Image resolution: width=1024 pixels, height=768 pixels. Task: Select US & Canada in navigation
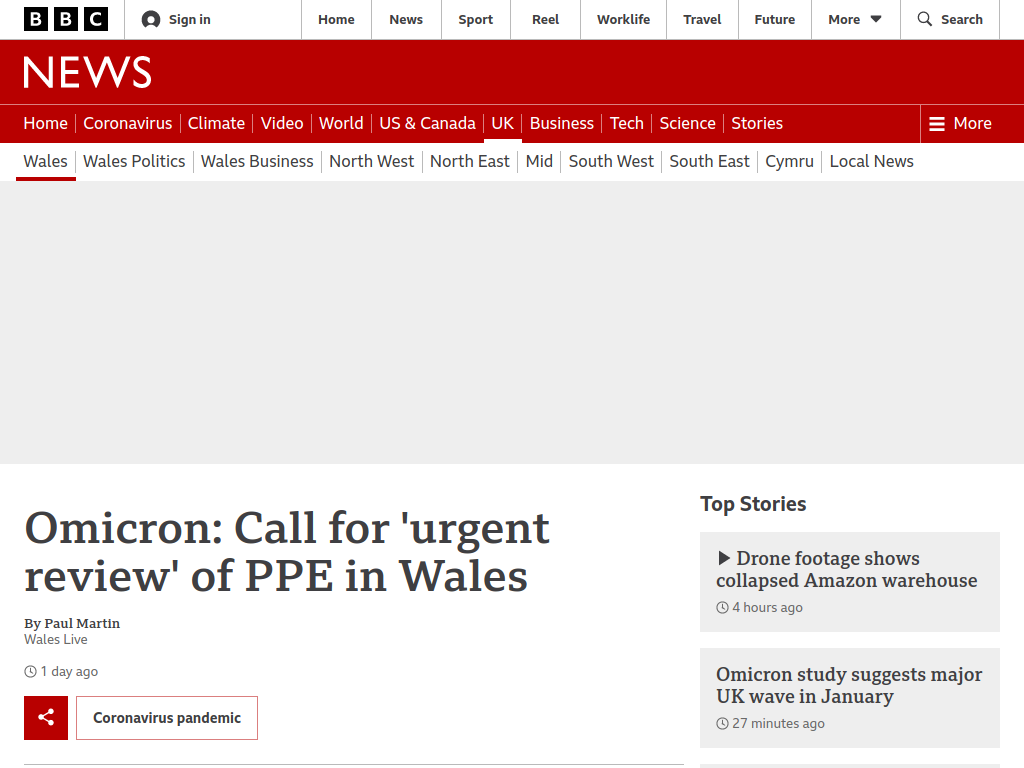tap(428, 123)
